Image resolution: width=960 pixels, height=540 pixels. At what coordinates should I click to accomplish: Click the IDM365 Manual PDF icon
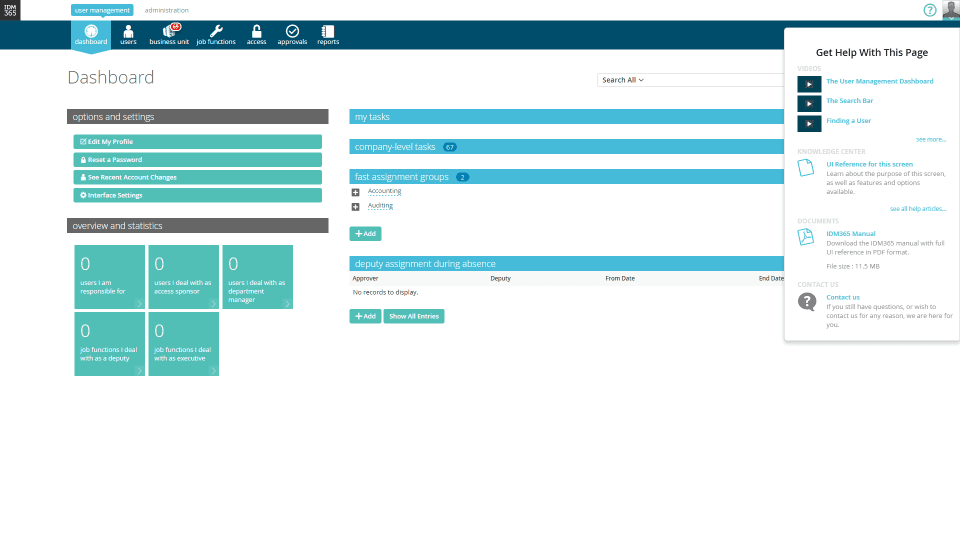806,237
